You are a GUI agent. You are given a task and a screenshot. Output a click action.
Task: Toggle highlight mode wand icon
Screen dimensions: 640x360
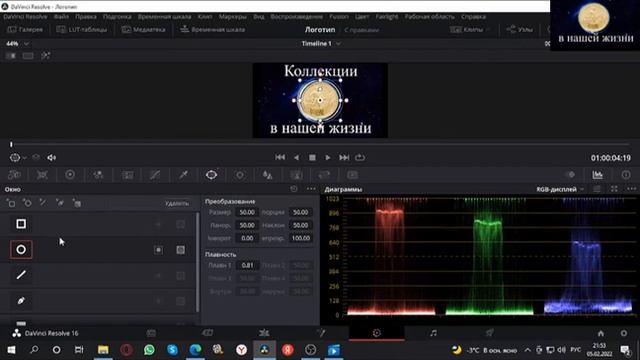coord(45,56)
